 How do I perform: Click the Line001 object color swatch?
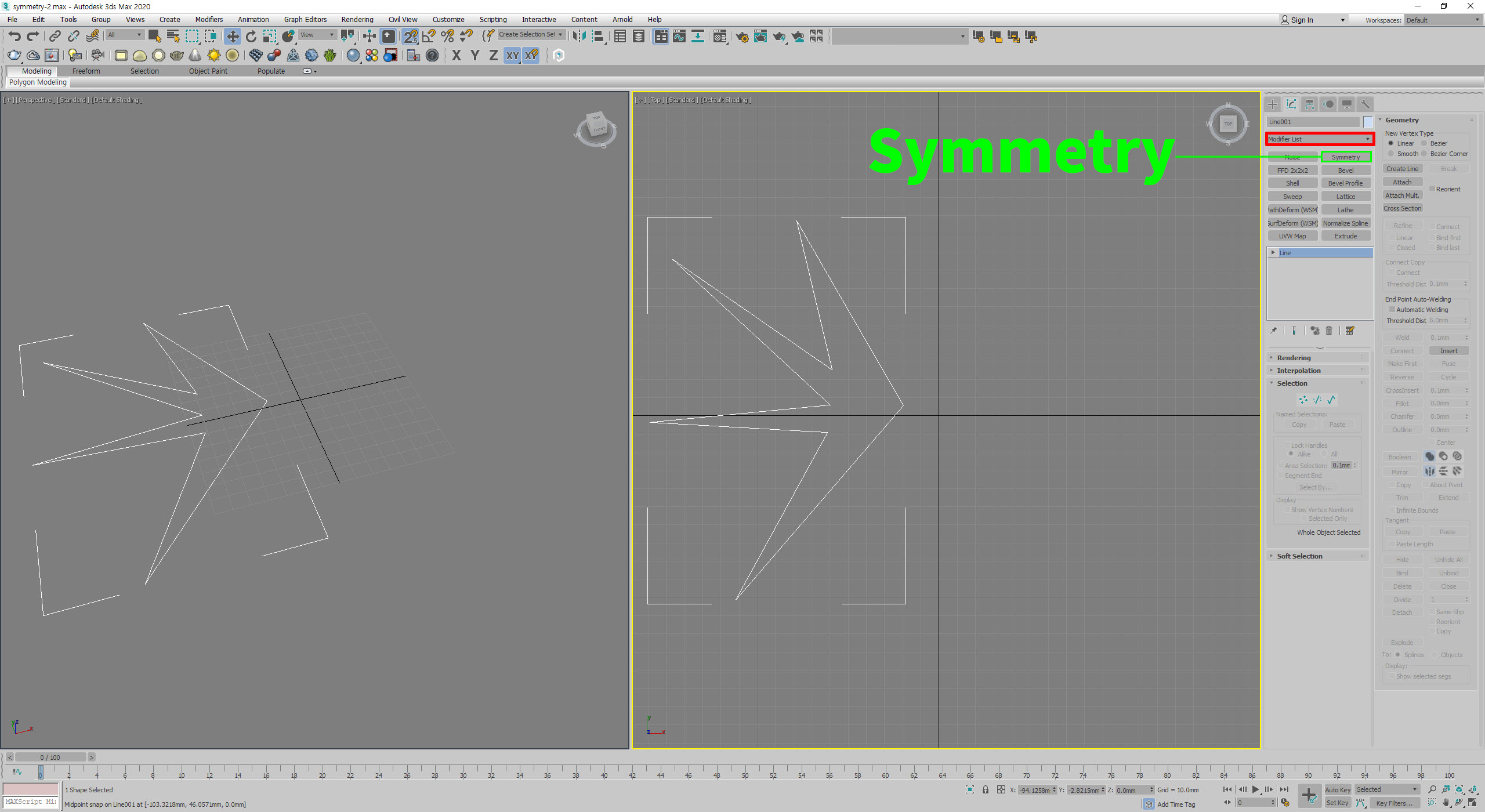[x=1368, y=122]
